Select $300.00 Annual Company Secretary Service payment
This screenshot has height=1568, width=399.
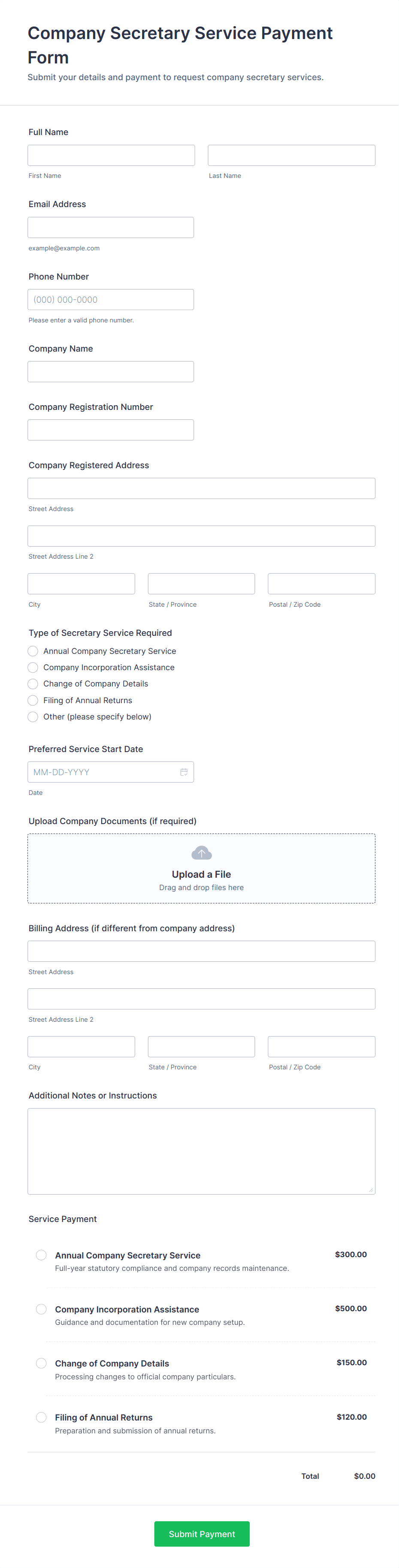[42, 1255]
